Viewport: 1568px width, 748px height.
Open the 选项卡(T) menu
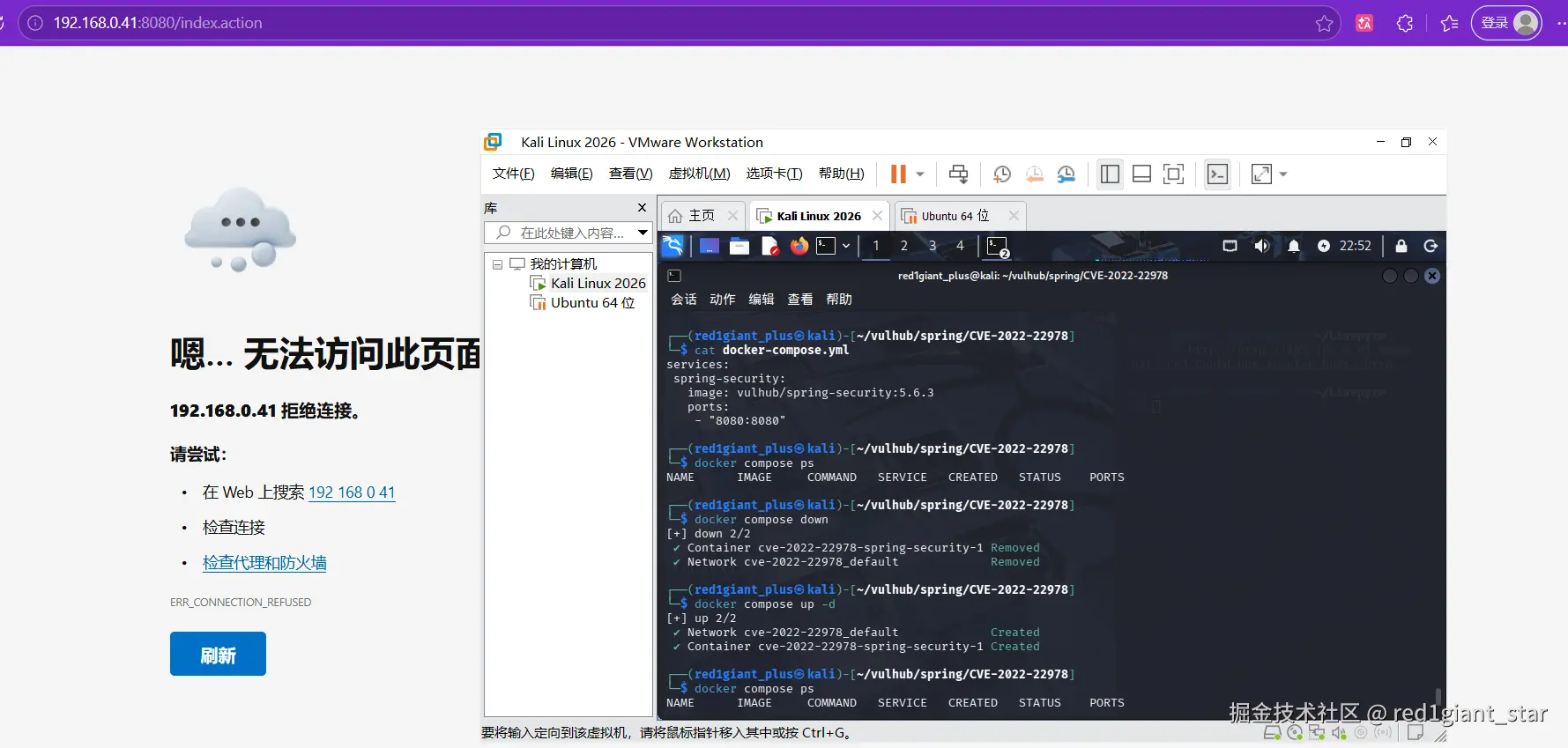tap(774, 174)
